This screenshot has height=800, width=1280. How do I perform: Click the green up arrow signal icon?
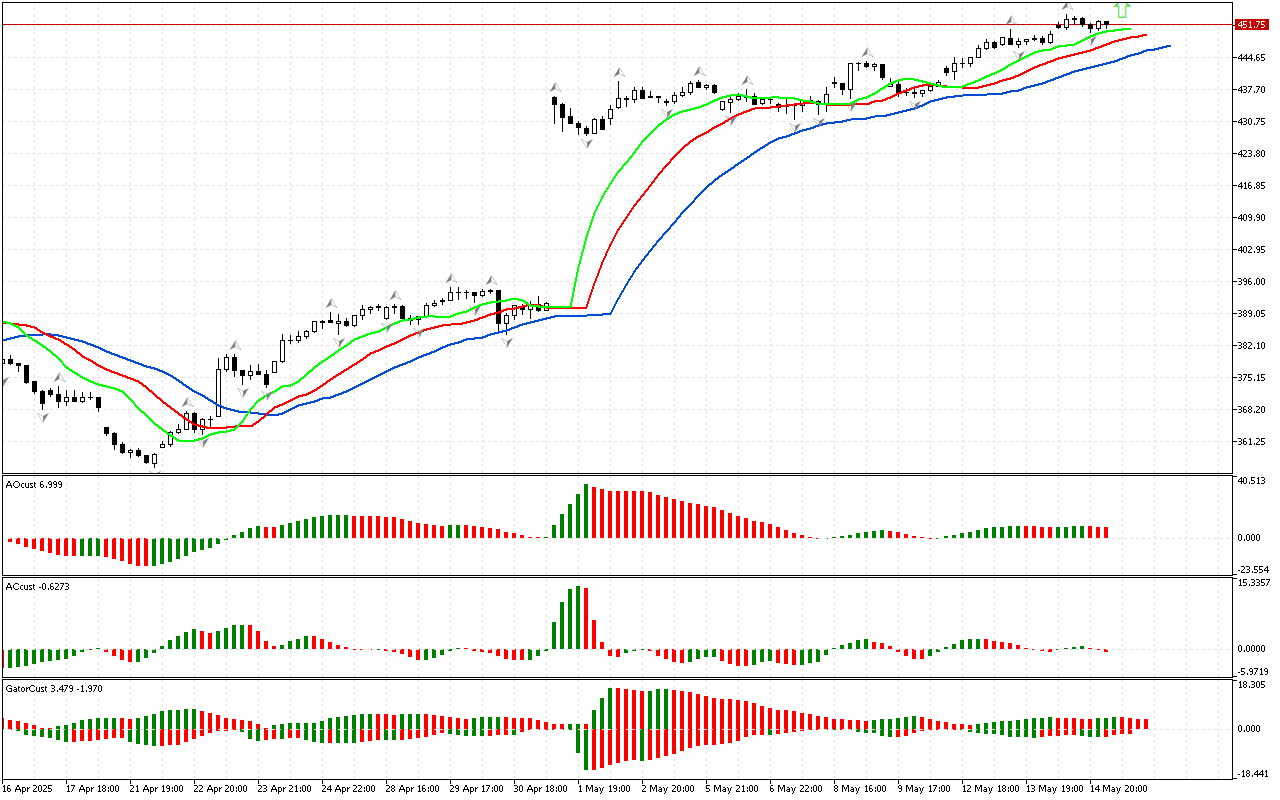pyautogui.click(x=1123, y=10)
